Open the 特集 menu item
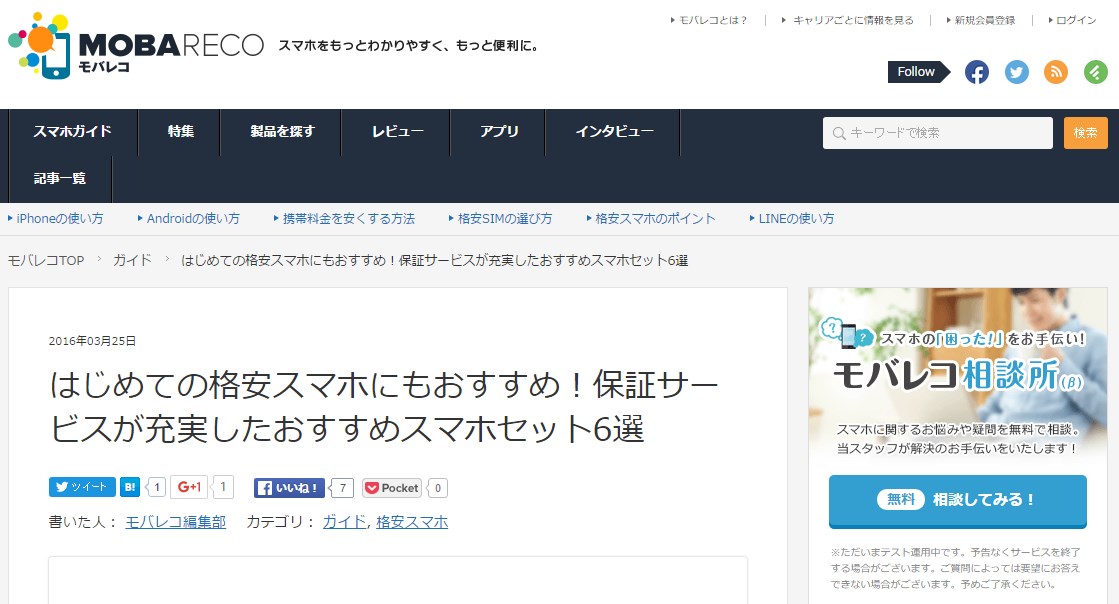 pos(180,132)
